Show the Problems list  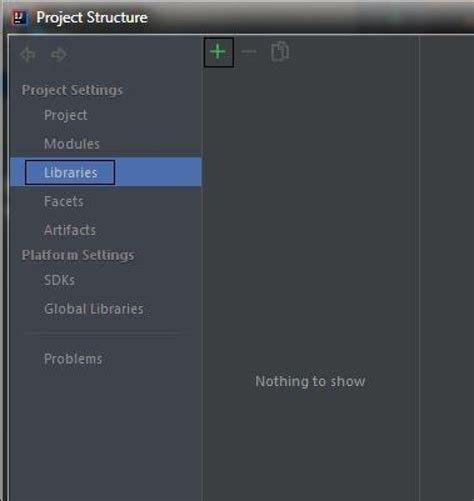[73, 359]
